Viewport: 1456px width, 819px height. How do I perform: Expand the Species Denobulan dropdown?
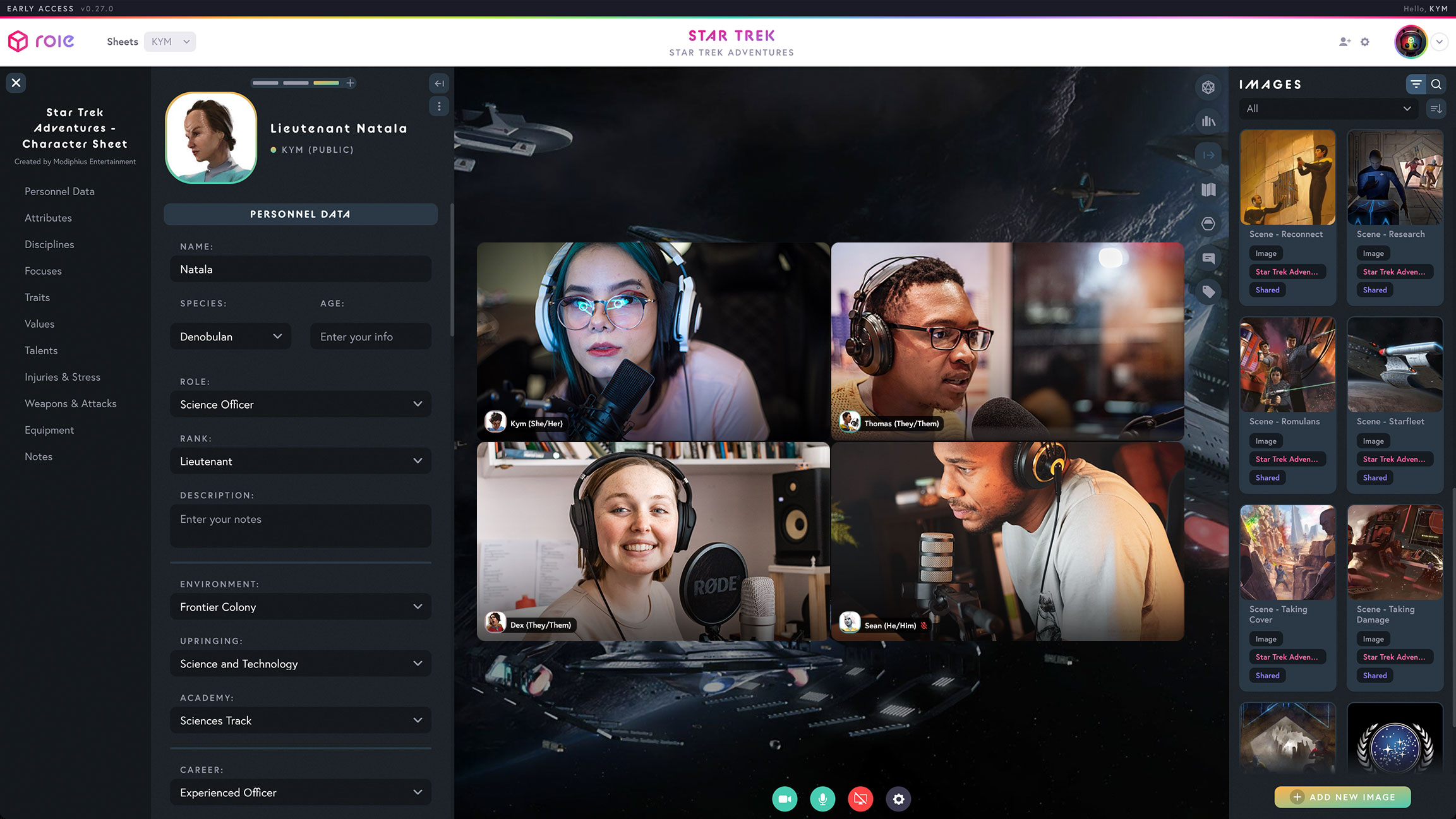click(231, 337)
